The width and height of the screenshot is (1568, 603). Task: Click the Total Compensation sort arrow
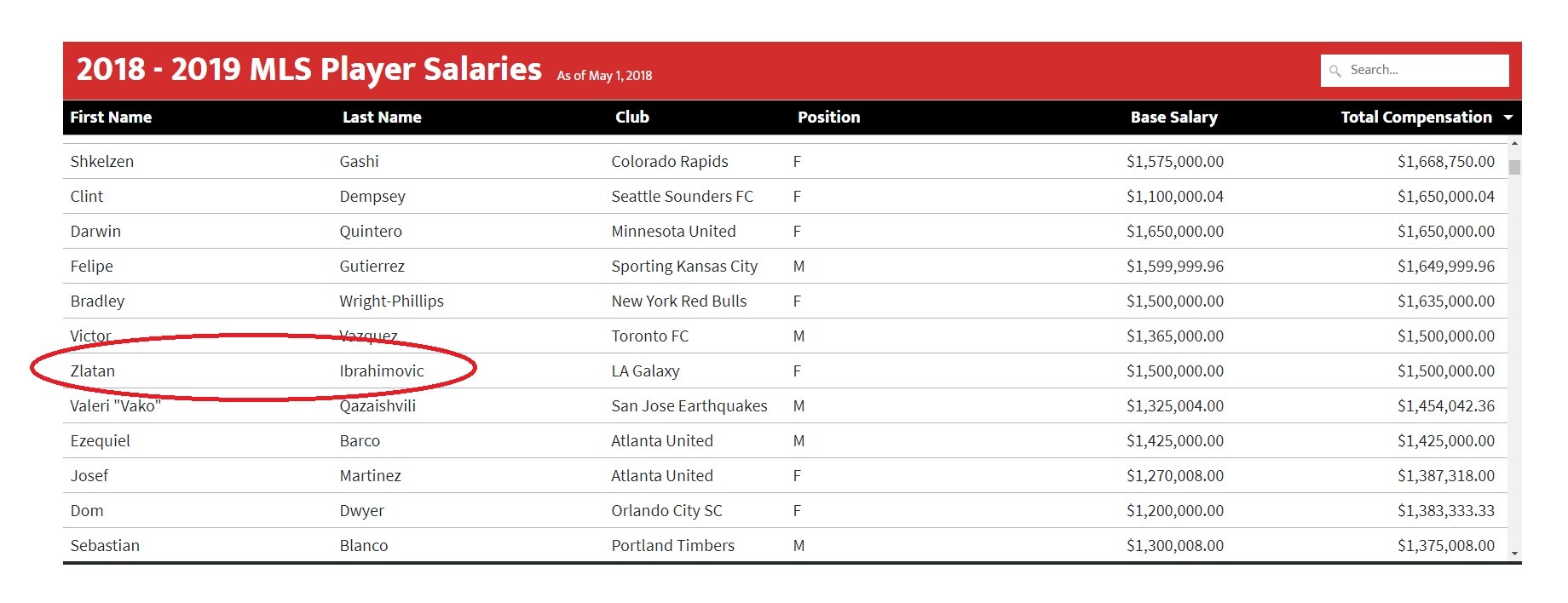point(1508,118)
